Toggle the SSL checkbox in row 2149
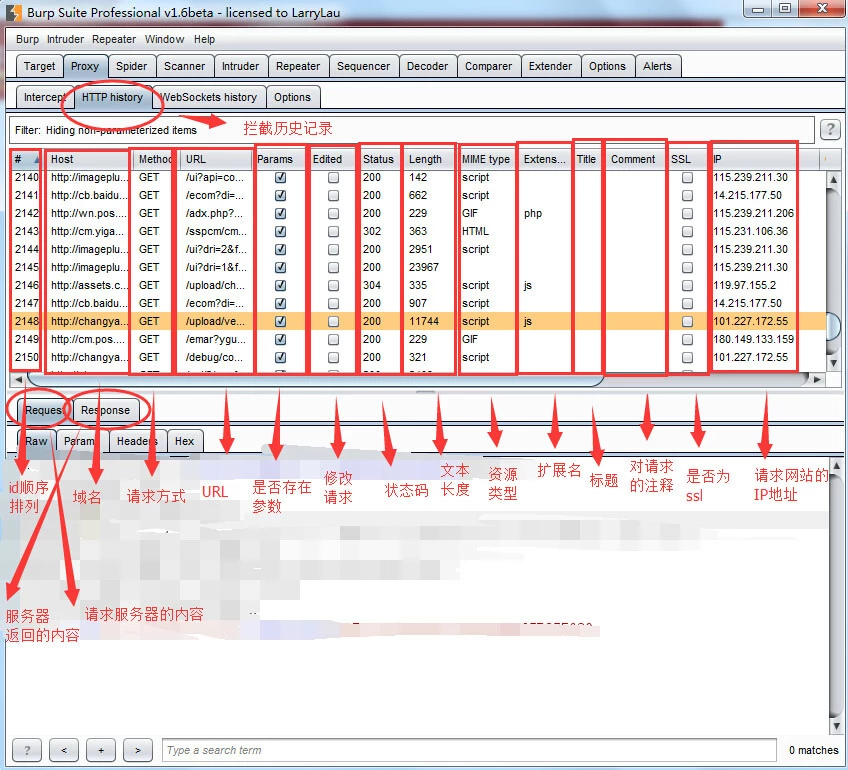Screen dimensions: 848x770 point(687,339)
